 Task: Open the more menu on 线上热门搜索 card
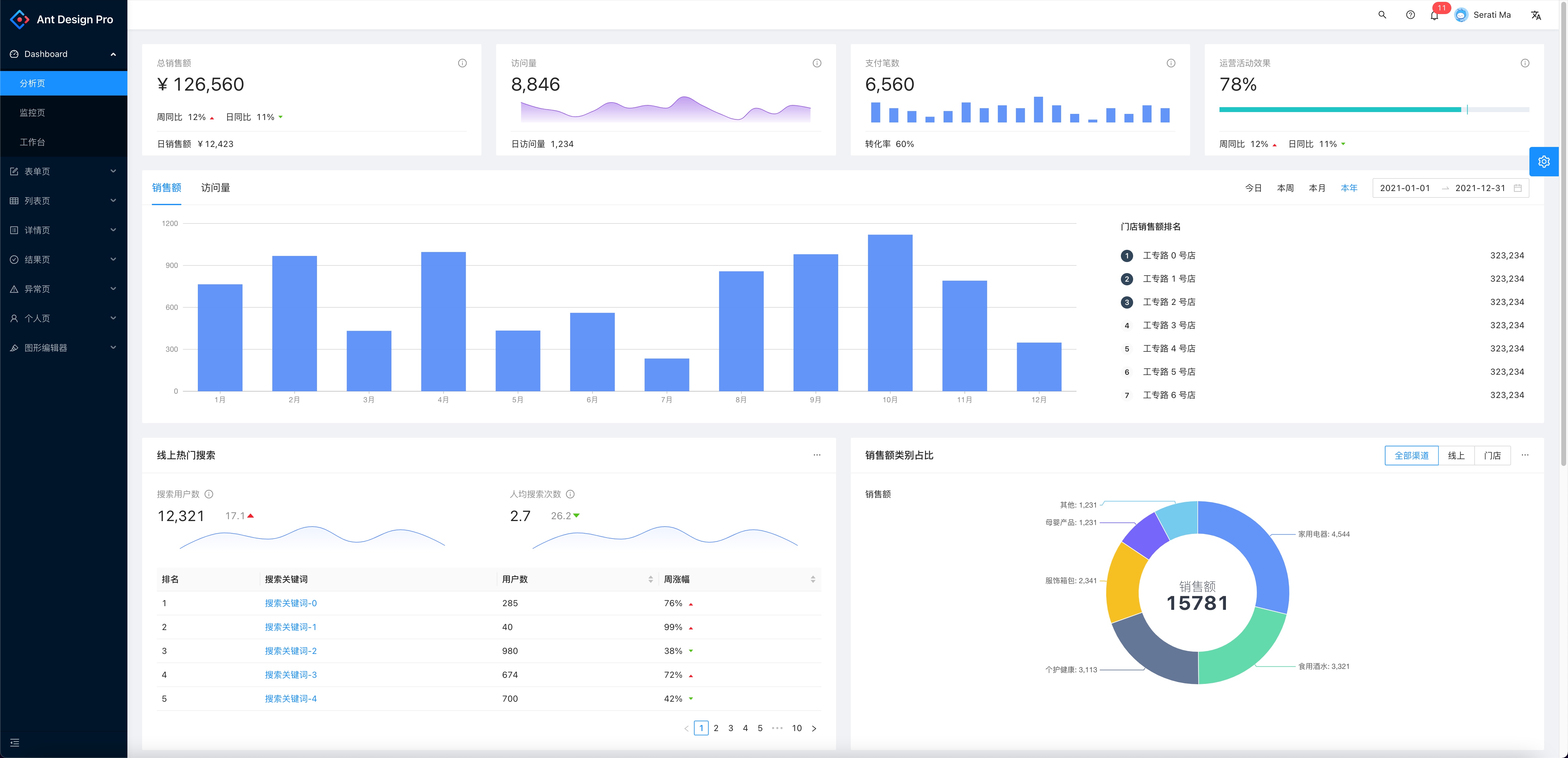[817, 455]
